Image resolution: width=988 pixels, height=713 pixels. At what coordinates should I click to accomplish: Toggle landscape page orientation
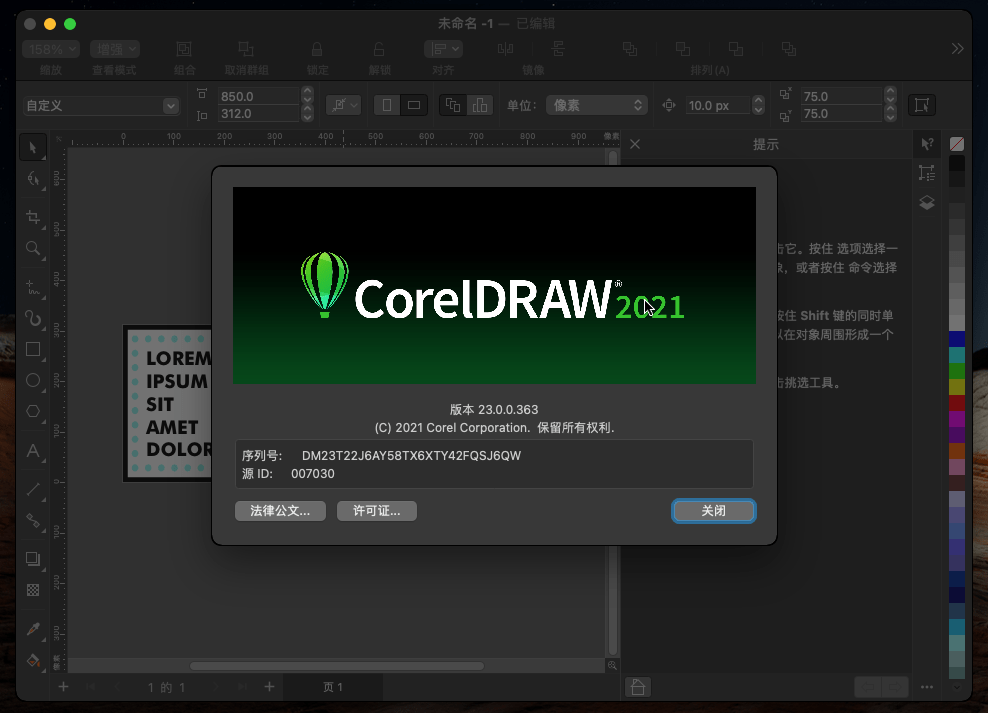coord(414,105)
